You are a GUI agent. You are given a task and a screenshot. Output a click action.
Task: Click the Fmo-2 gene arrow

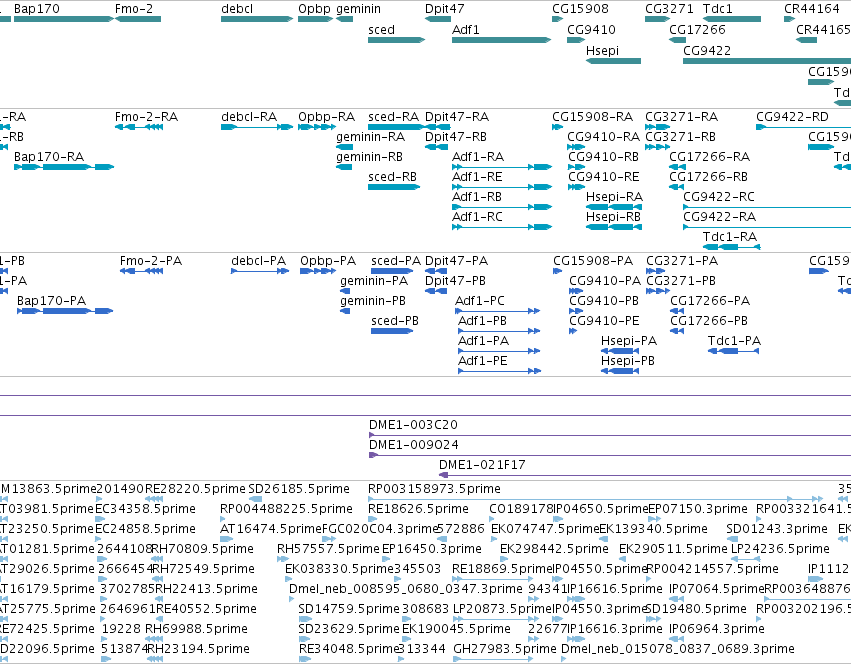pos(138,19)
